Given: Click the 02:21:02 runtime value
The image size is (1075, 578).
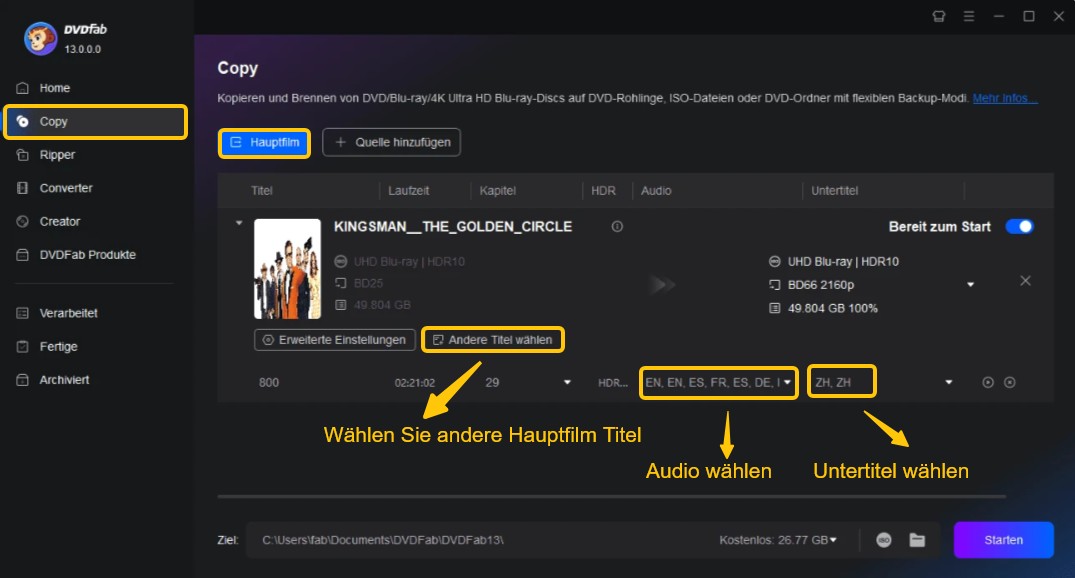Looking at the screenshot, I should [415, 383].
